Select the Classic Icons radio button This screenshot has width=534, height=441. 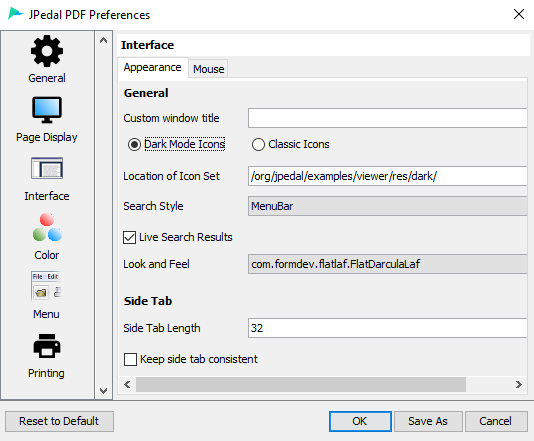click(x=258, y=144)
